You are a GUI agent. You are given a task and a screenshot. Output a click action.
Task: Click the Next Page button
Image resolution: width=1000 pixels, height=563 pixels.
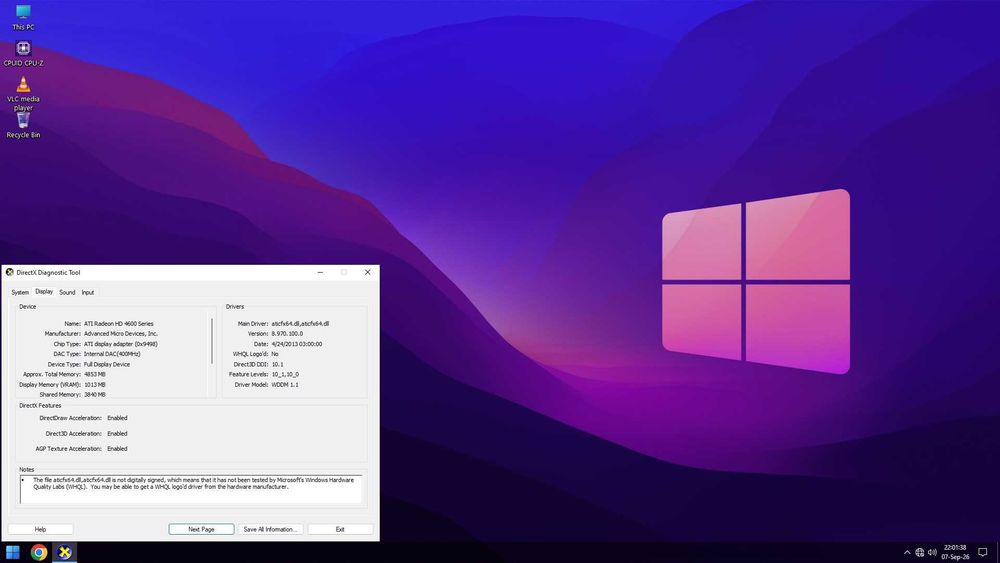click(x=202, y=529)
